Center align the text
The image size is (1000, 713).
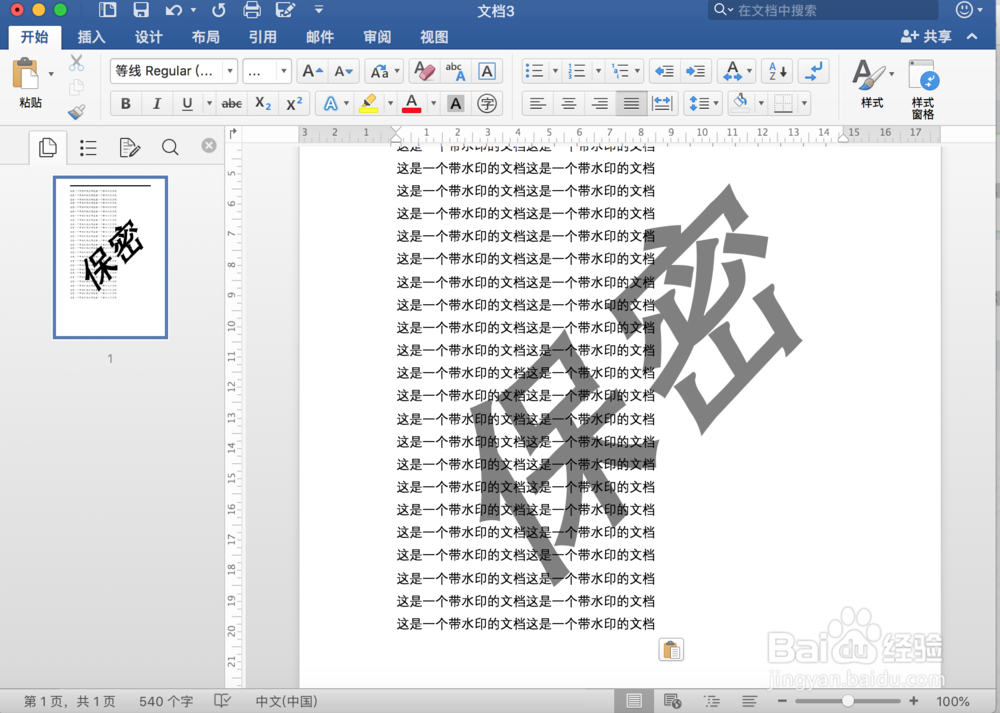[x=569, y=103]
